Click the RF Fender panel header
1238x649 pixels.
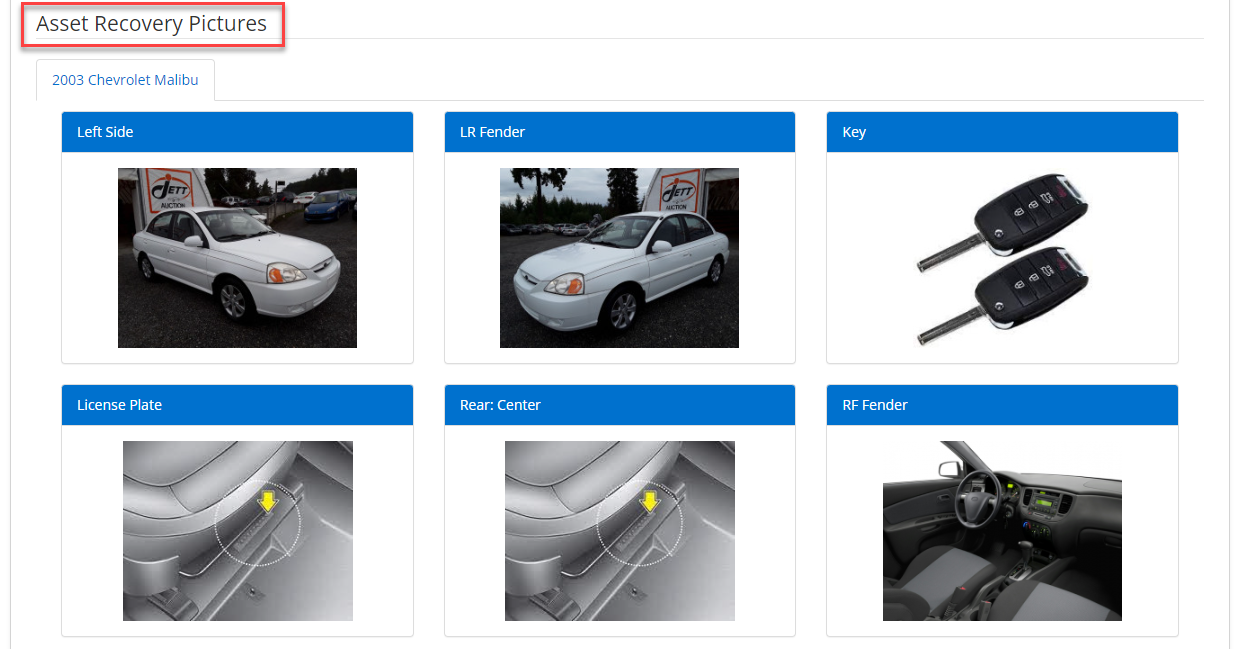coord(1002,405)
